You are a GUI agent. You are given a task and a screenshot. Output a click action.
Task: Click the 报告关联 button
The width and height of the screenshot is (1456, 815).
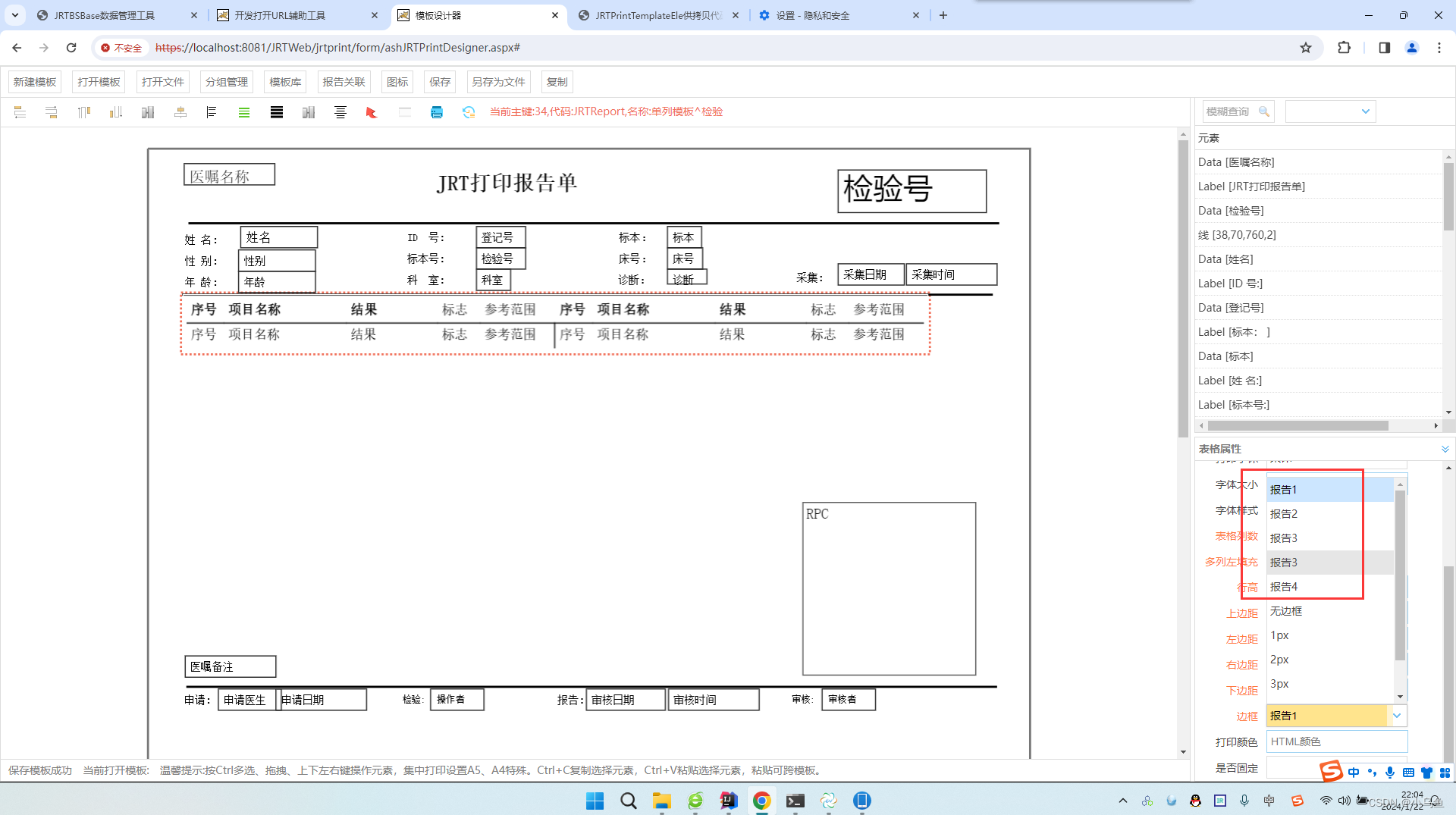[344, 82]
